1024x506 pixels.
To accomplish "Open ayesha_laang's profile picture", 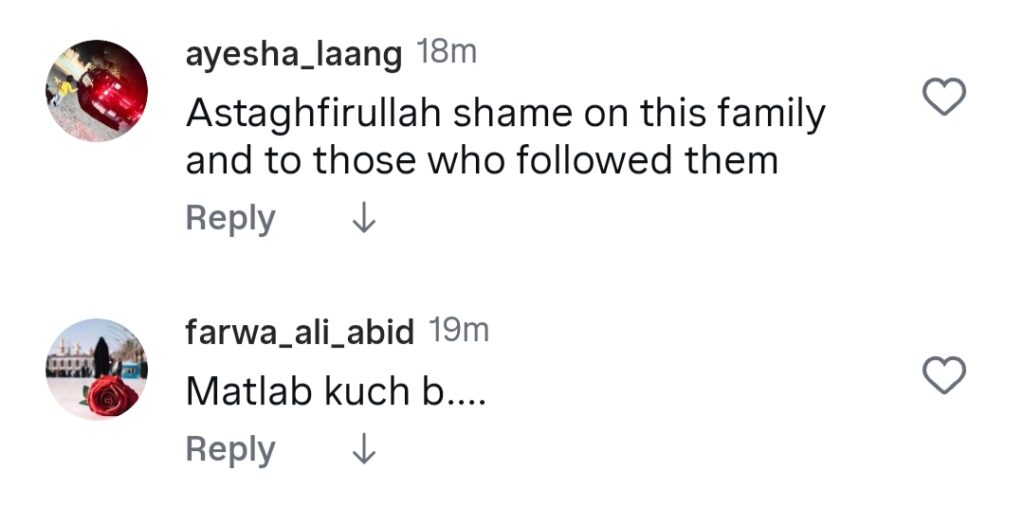I will tap(97, 91).
